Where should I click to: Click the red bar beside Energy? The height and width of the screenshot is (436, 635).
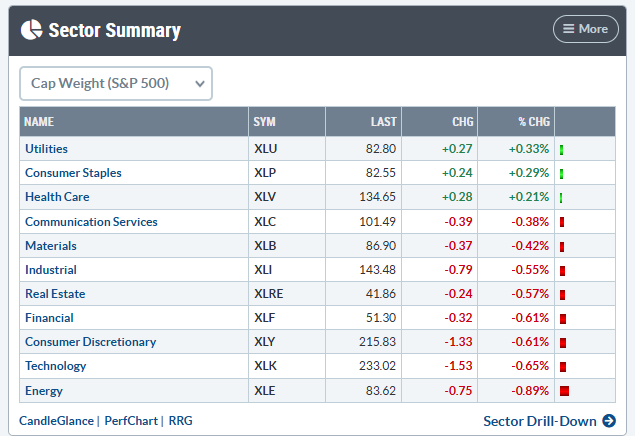[x=565, y=391]
